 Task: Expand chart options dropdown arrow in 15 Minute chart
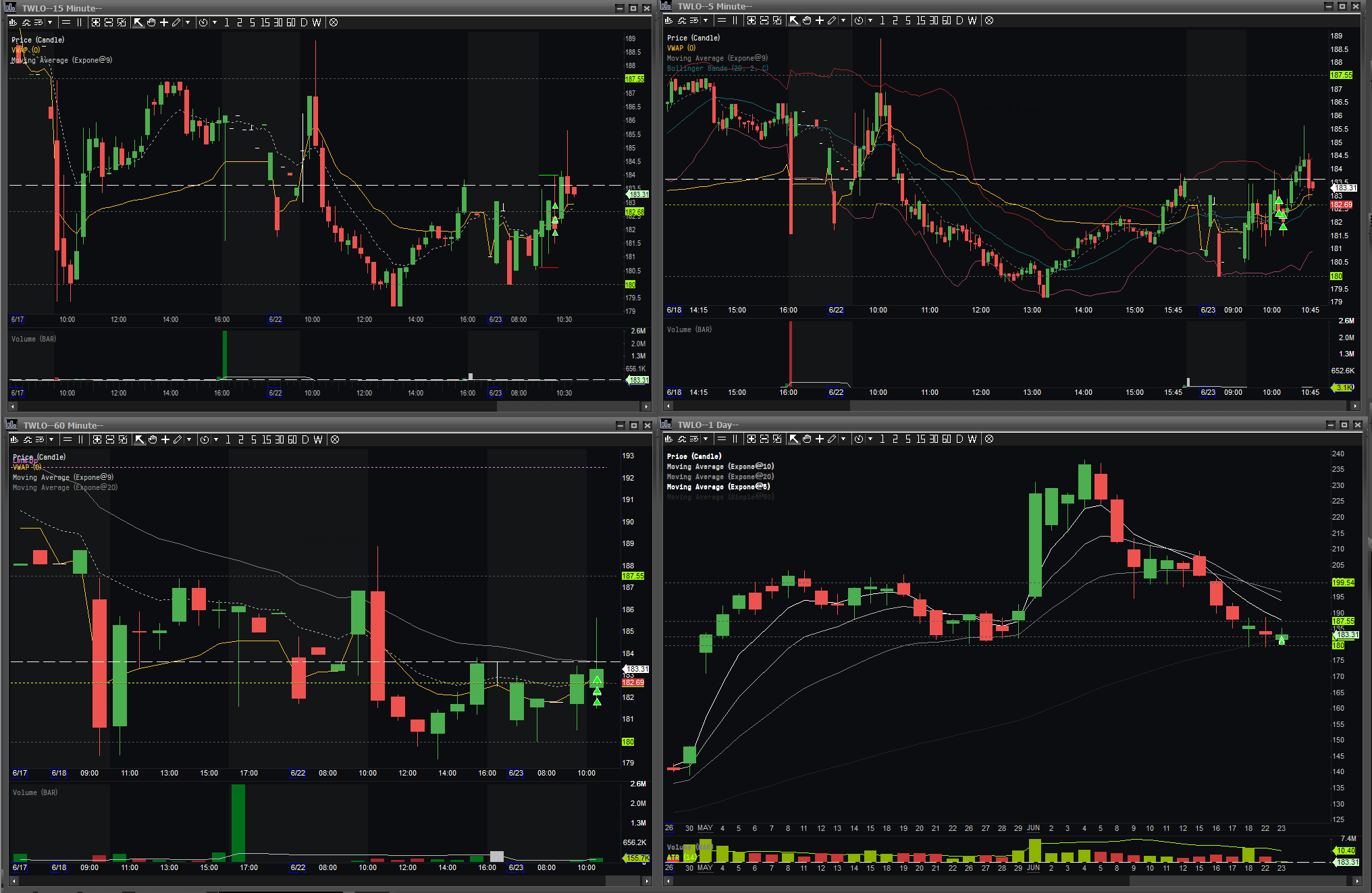click(50, 22)
